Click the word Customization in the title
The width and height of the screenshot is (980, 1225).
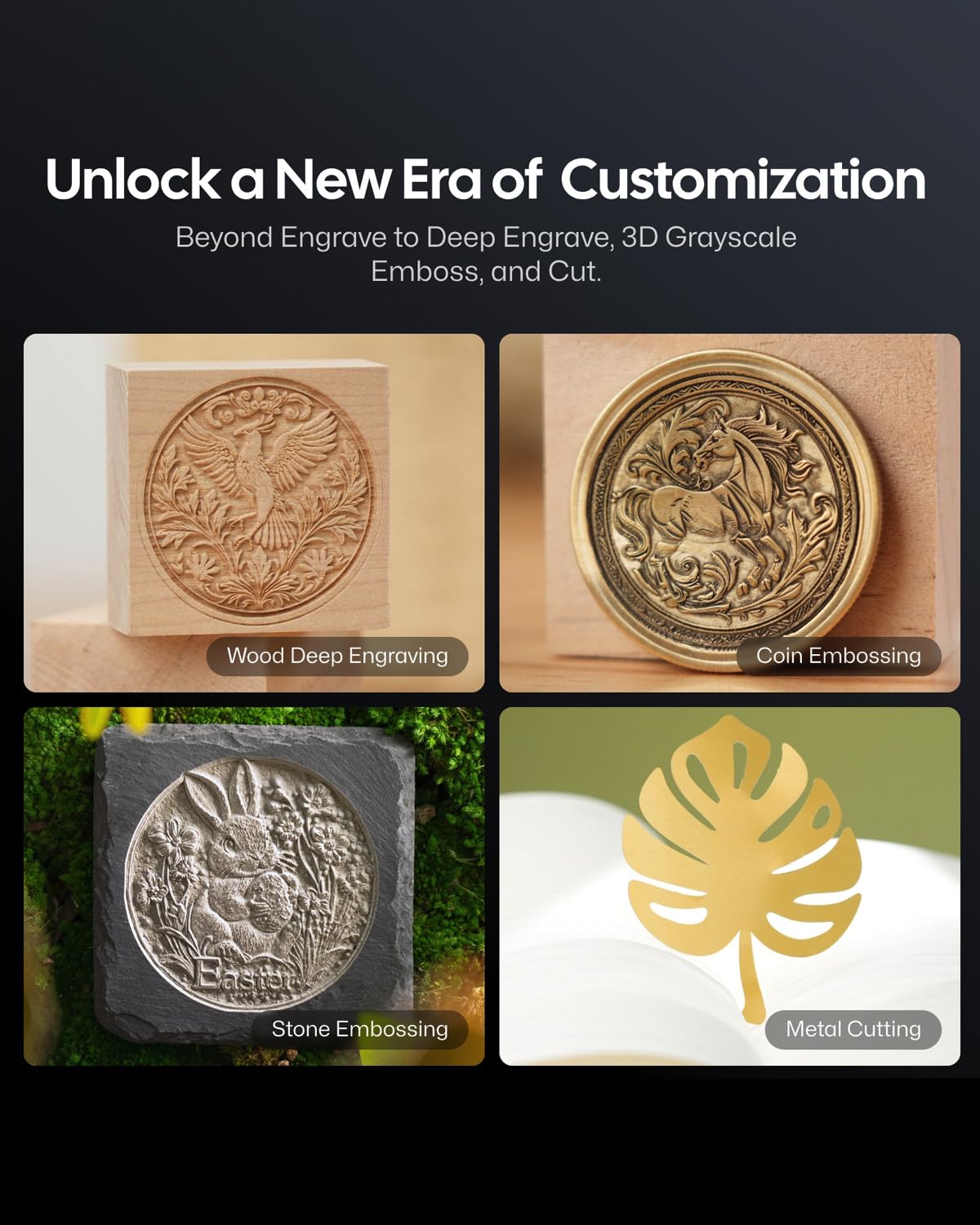tap(743, 179)
